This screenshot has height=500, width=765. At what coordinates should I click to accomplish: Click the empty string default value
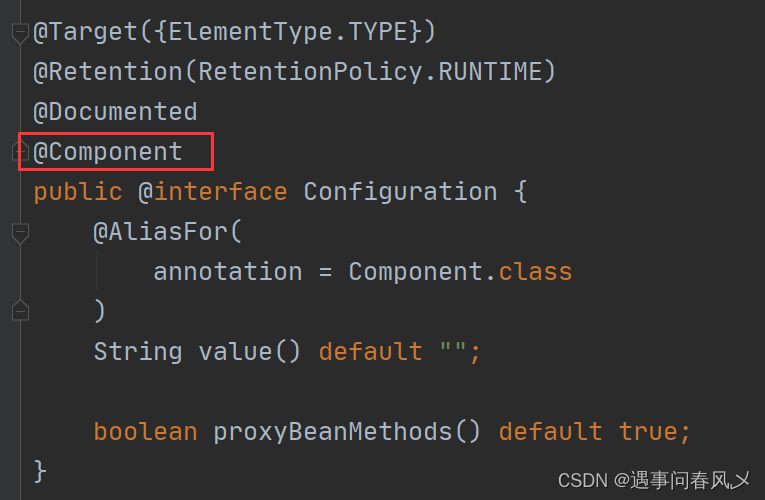coord(453,349)
